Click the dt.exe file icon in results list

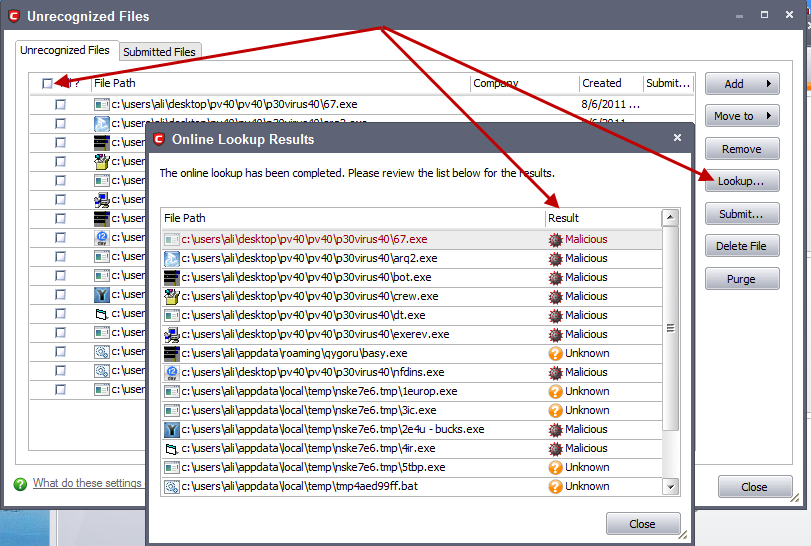[x=171, y=315]
